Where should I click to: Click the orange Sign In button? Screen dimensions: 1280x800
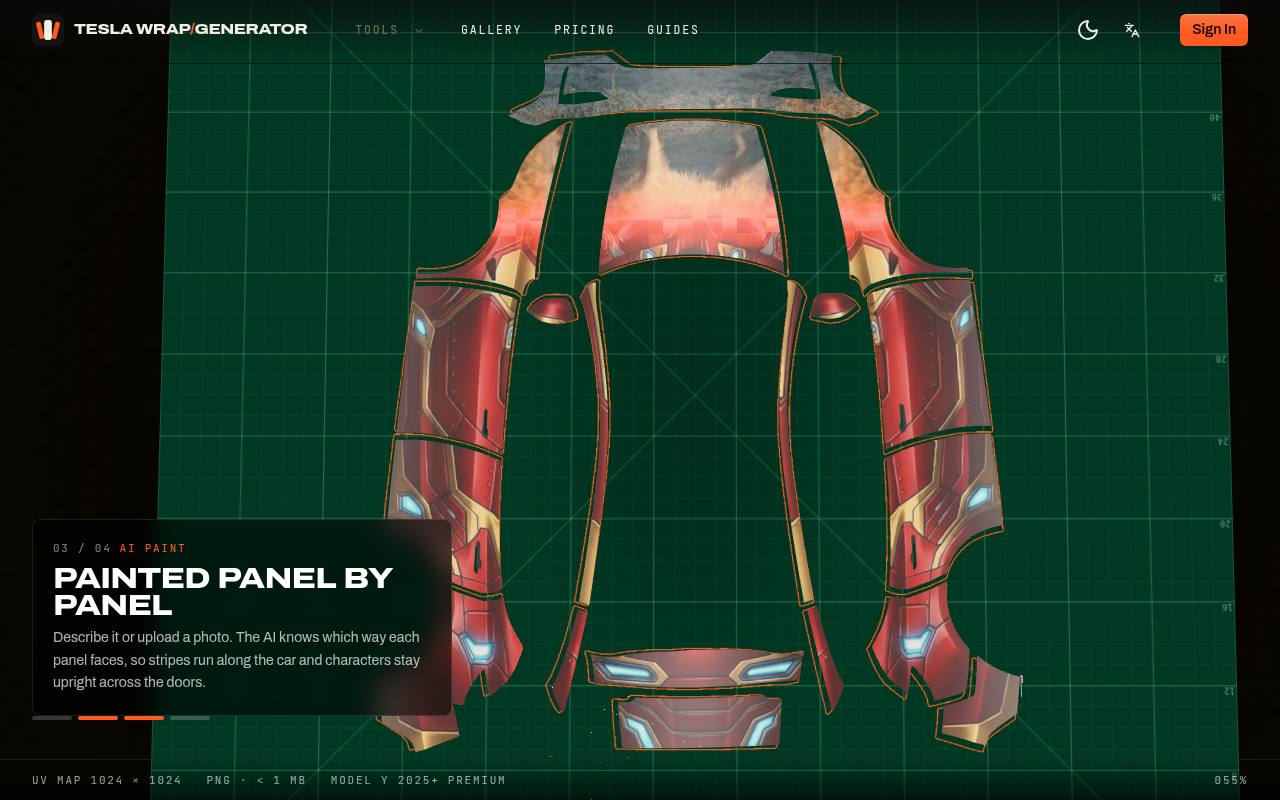click(1214, 30)
